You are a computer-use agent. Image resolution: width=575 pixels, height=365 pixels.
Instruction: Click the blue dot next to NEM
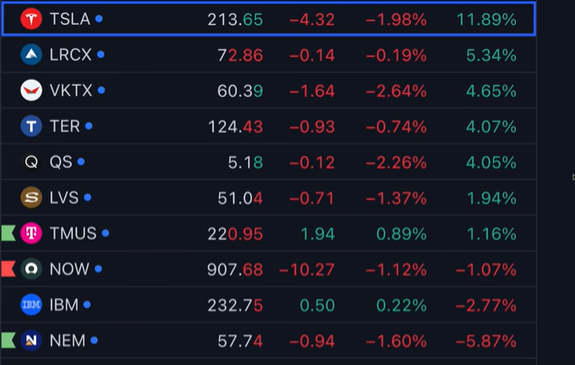pyautogui.click(x=94, y=340)
